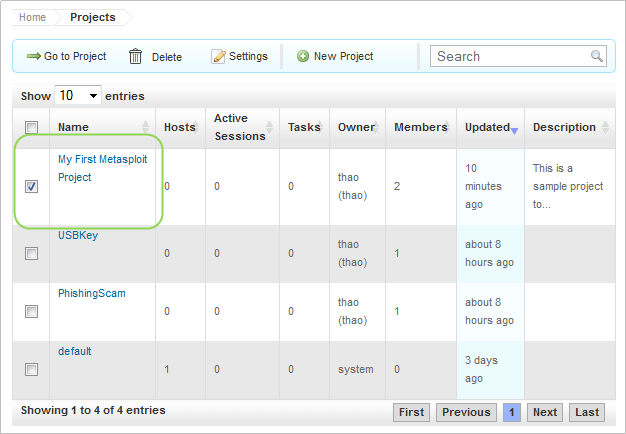
Task: Focus the Search input field
Action: point(510,57)
